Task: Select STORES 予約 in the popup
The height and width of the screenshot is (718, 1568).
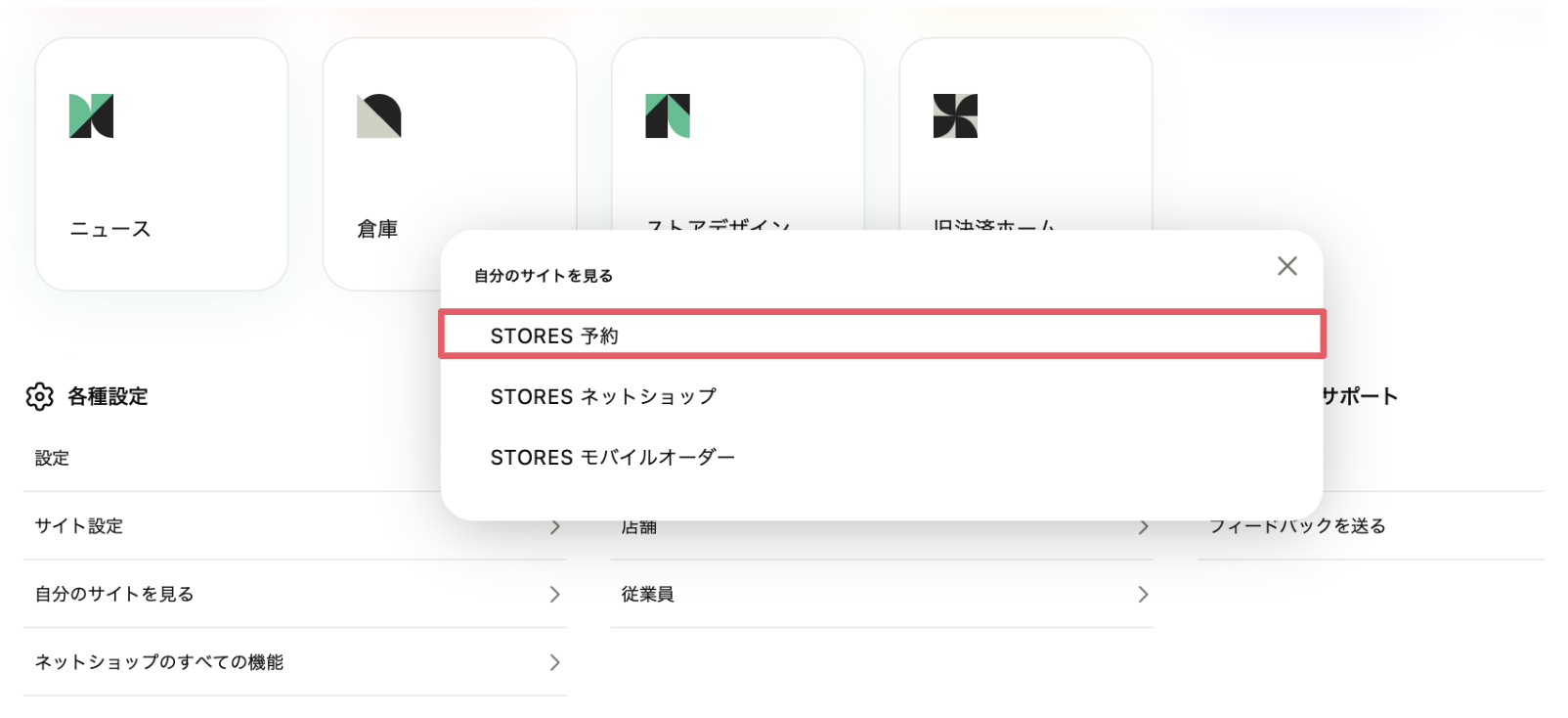Action: (x=554, y=336)
